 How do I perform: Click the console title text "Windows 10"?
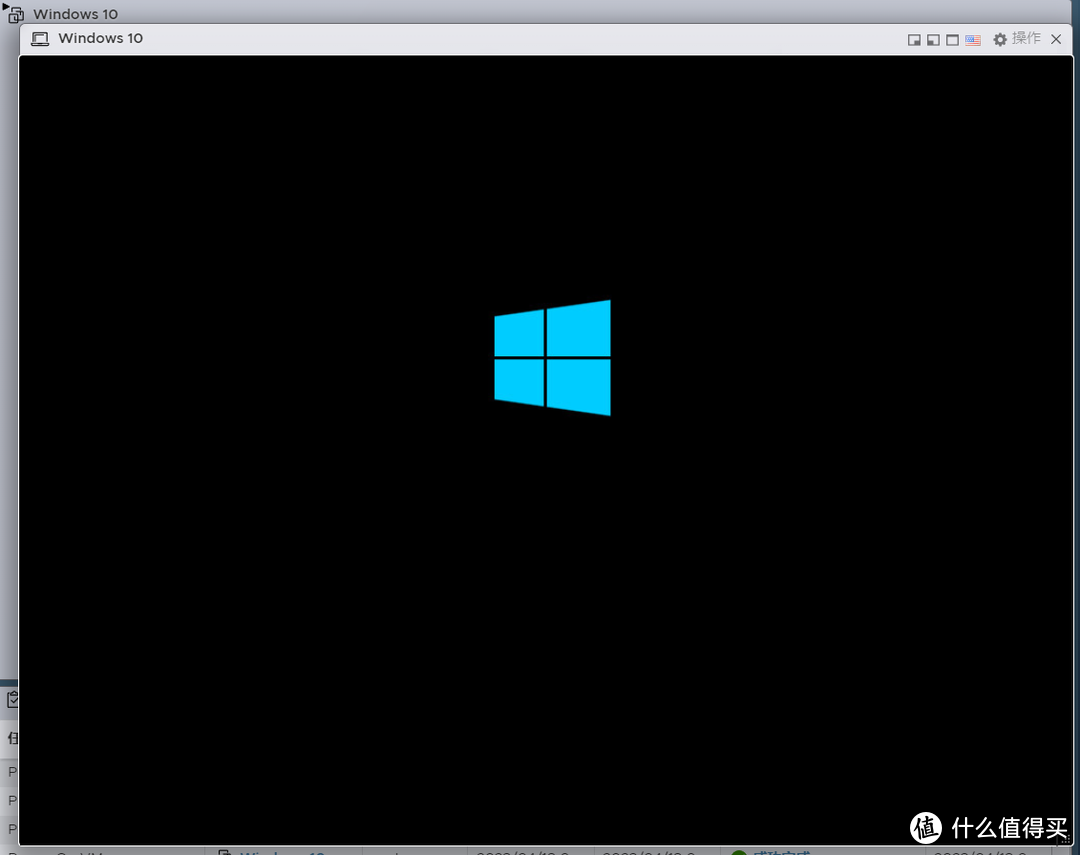tap(101, 38)
